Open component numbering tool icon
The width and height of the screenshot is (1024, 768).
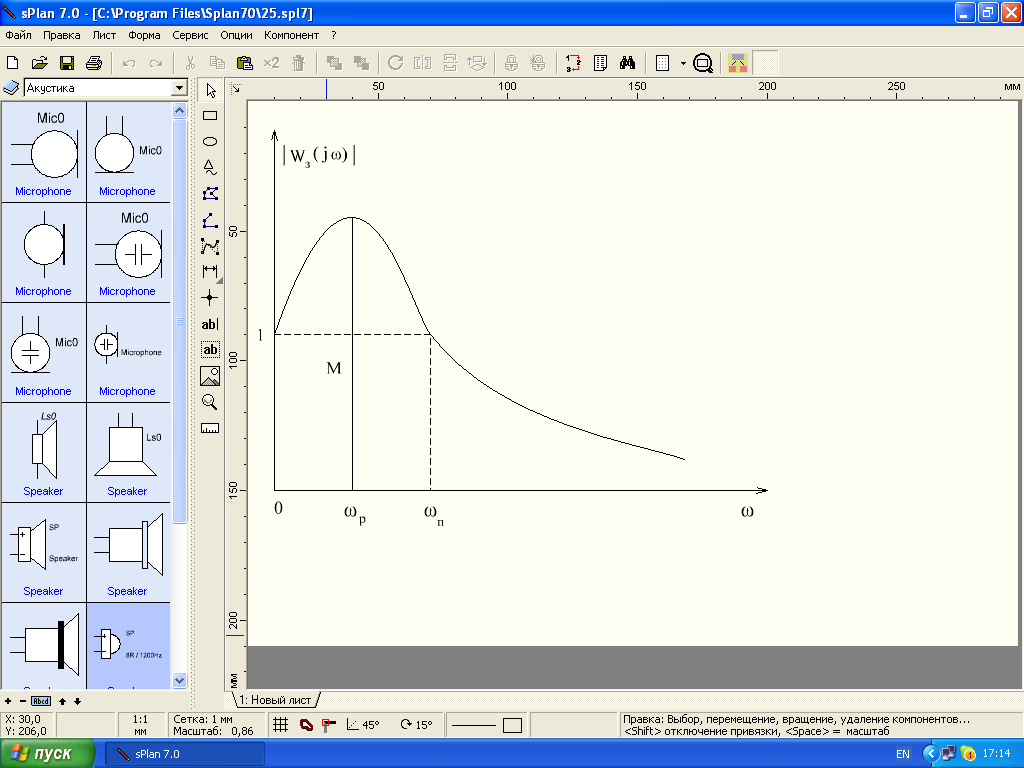click(573, 63)
